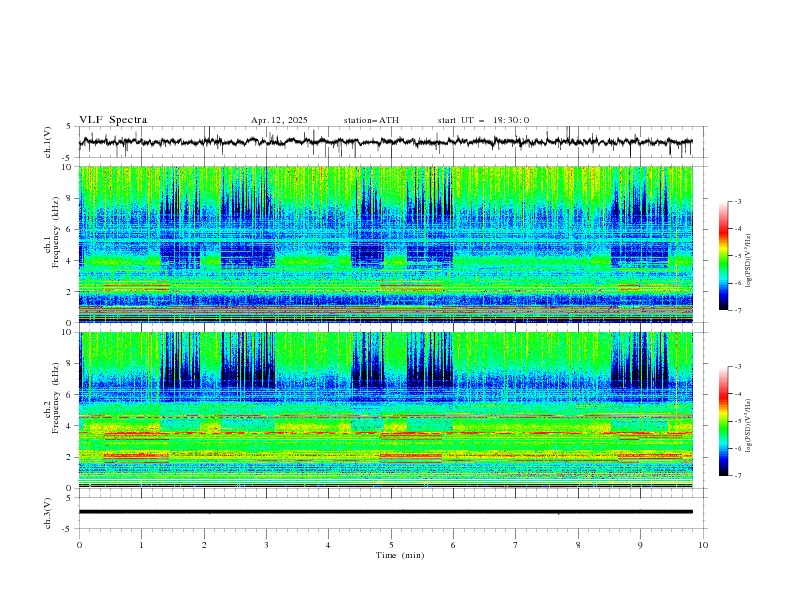Screen dimensions: 792x612
Task: Click the lower colorbar 'log(PSD)(V²/Hz)' label
Action: click(x=749, y=426)
